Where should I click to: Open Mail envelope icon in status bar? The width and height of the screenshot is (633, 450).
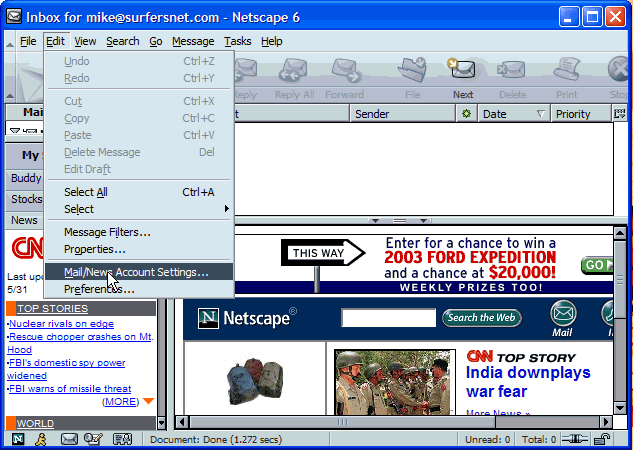click(69, 439)
